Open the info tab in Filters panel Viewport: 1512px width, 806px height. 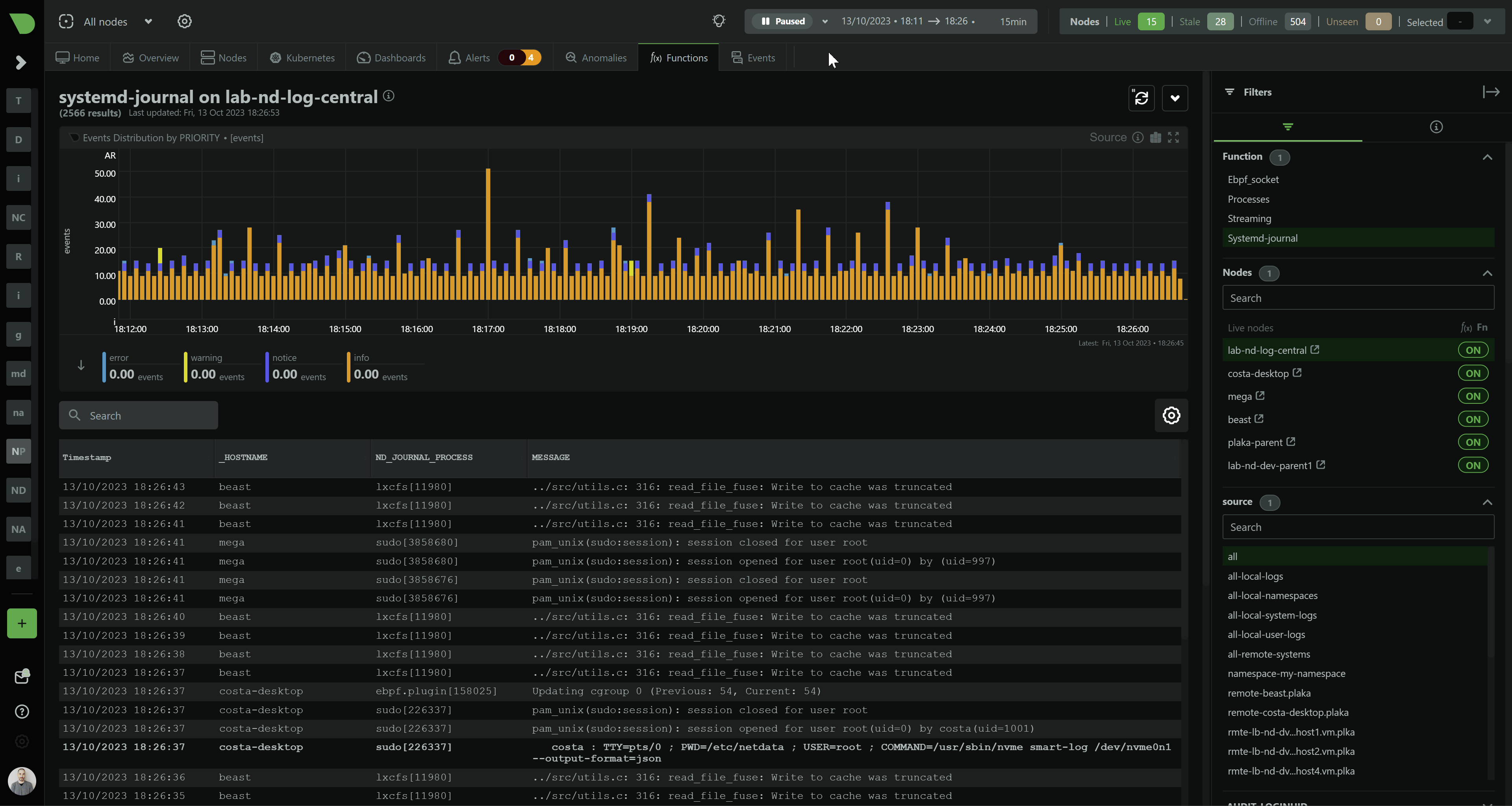(1436, 127)
